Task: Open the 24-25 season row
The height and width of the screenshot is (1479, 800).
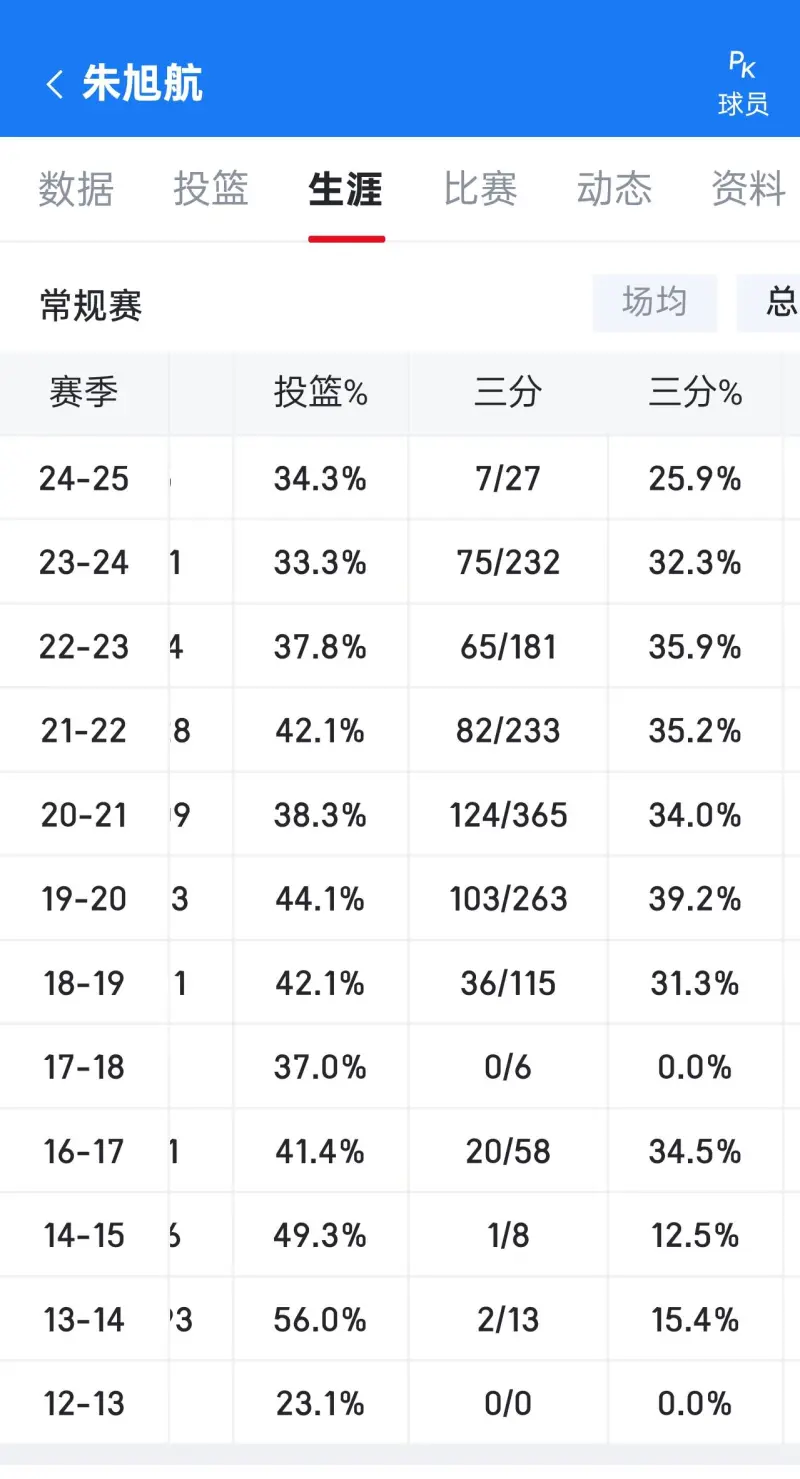Action: (81, 478)
